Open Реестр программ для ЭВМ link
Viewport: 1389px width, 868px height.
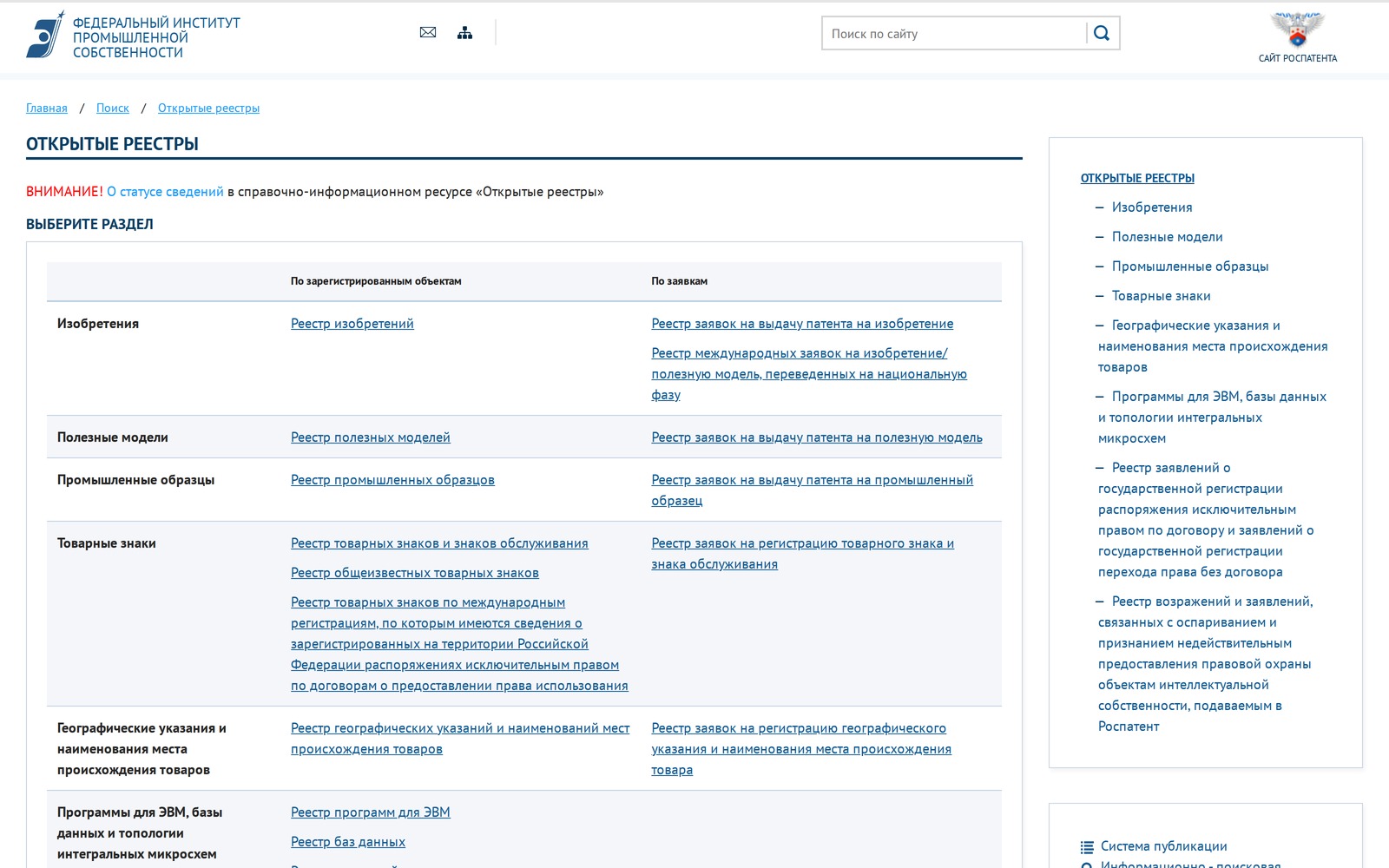[371, 812]
